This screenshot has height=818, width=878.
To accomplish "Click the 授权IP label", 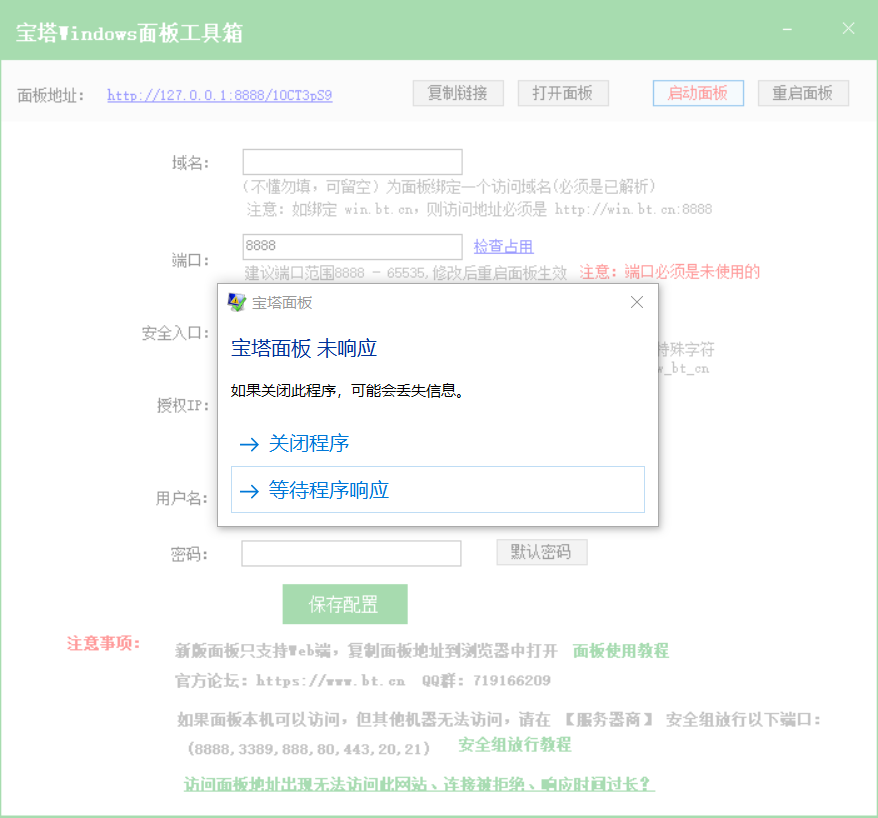I will pyautogui.click(x=183, y=405).
